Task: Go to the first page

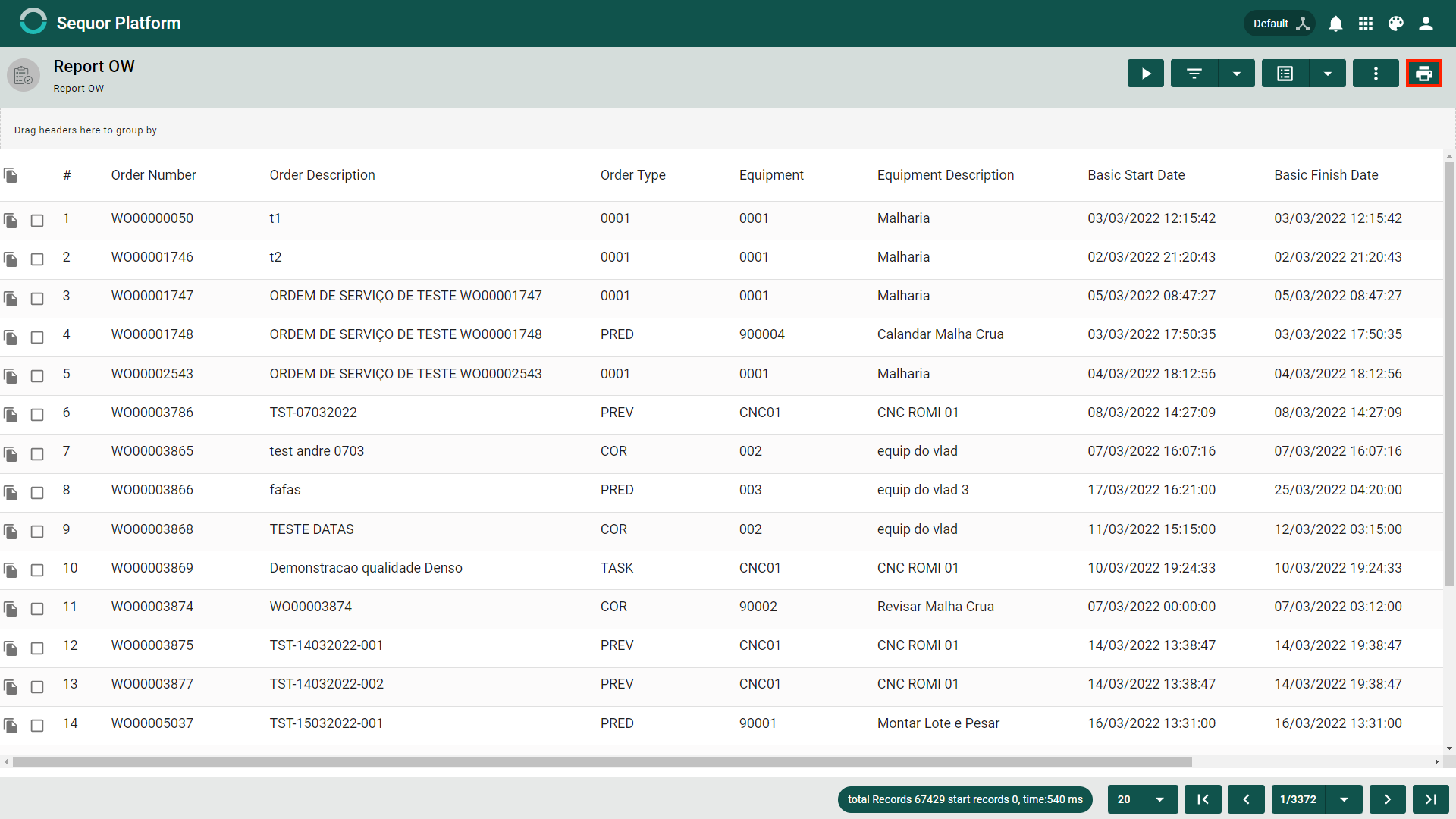Action: [1203, 799]
